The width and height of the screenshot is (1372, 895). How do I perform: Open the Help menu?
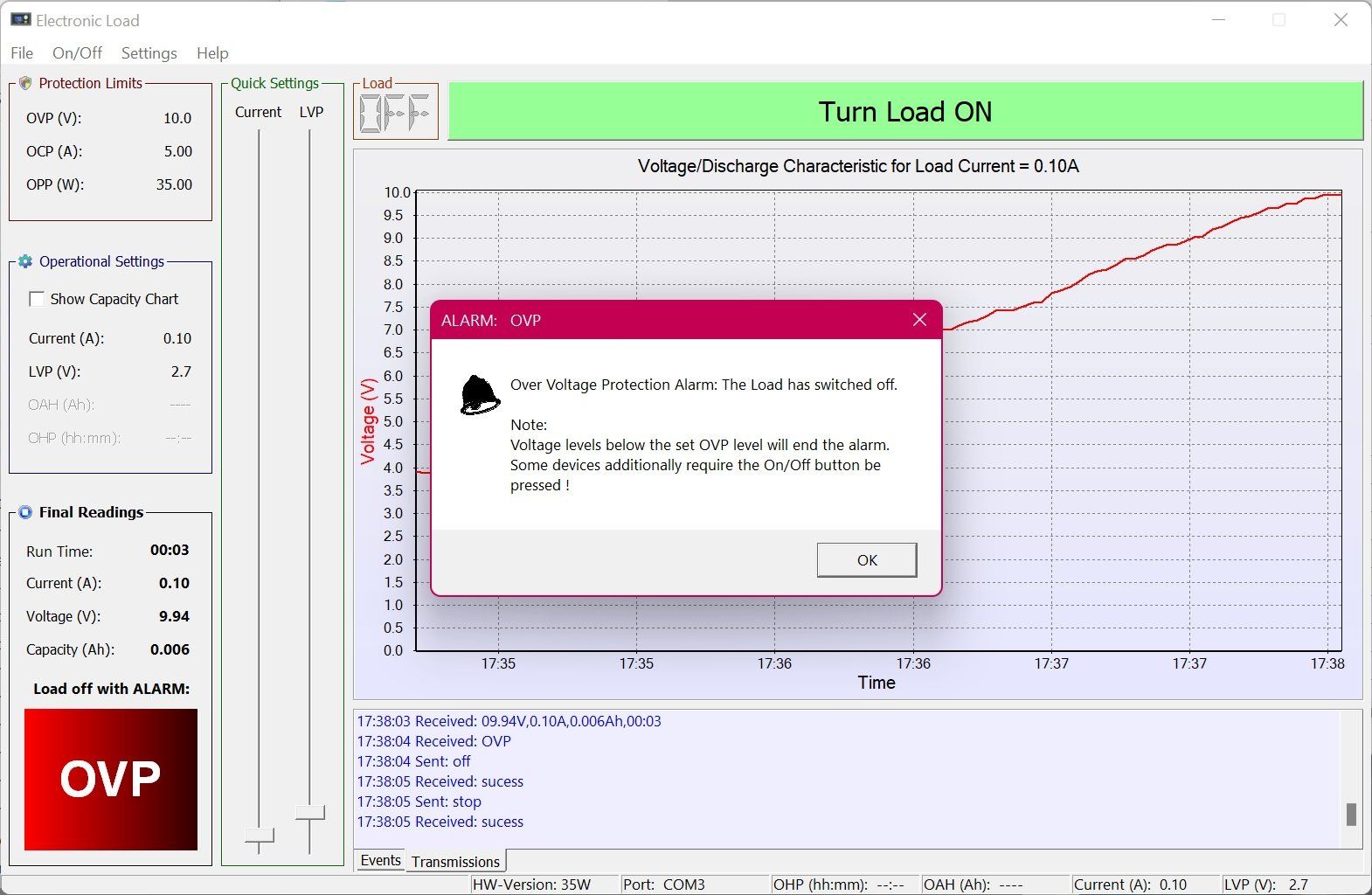pos(212,53)
